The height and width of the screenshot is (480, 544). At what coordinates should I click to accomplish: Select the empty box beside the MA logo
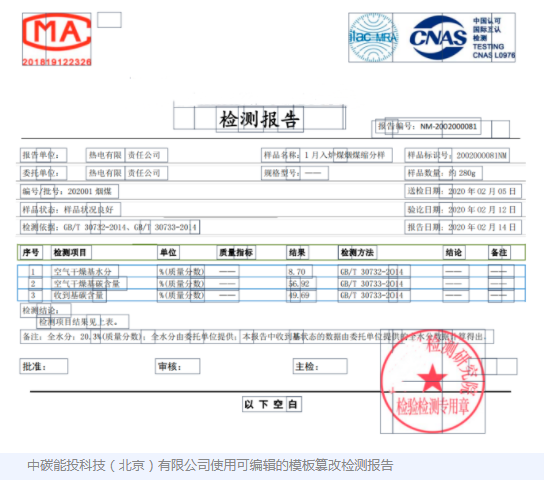point(109,20)
